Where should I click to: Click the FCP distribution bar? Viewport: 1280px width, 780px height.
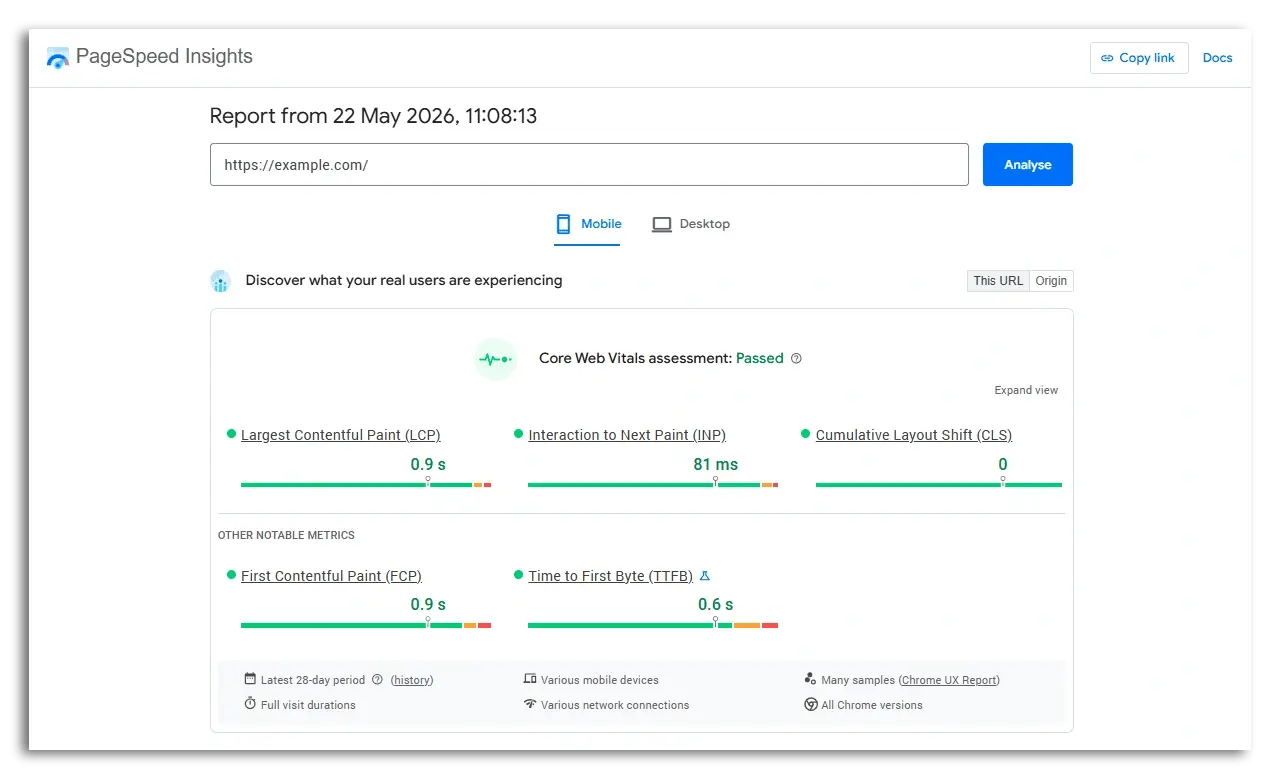(x=366, y=625)
